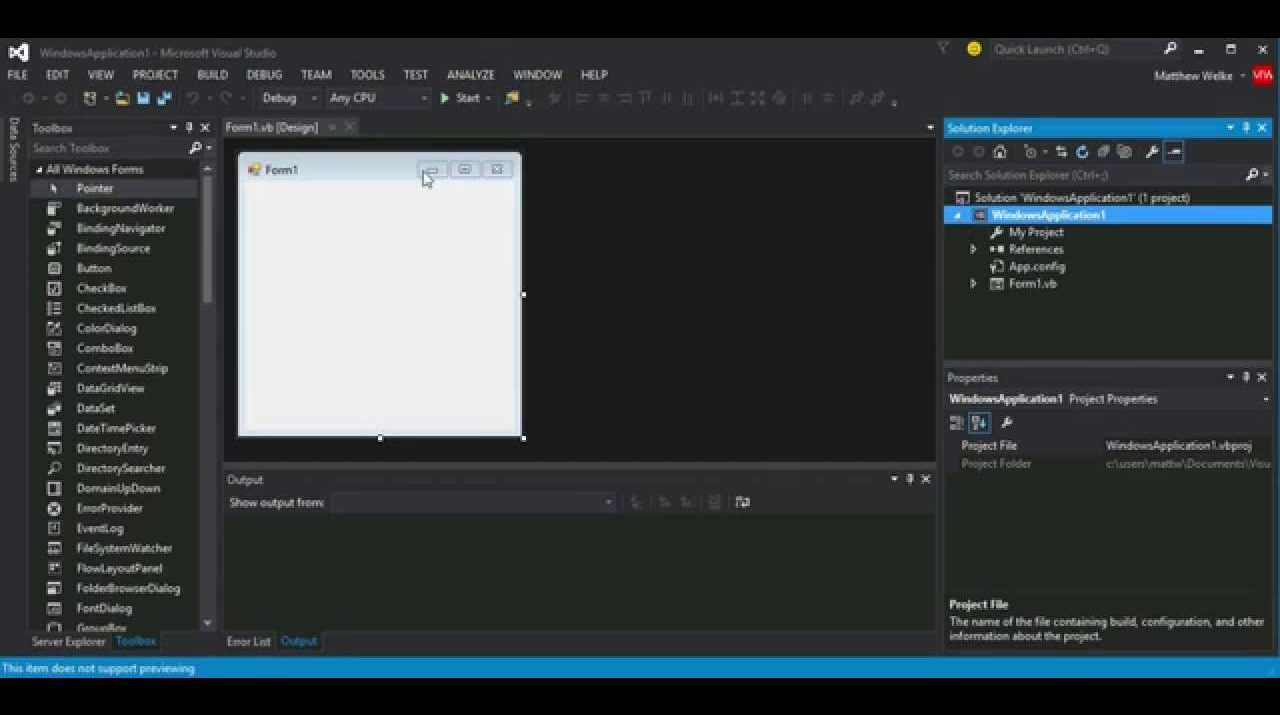This screenshot has height=715, width=1280.
Task: Toggle word wrap in Output panel
Action: [742, 502]
